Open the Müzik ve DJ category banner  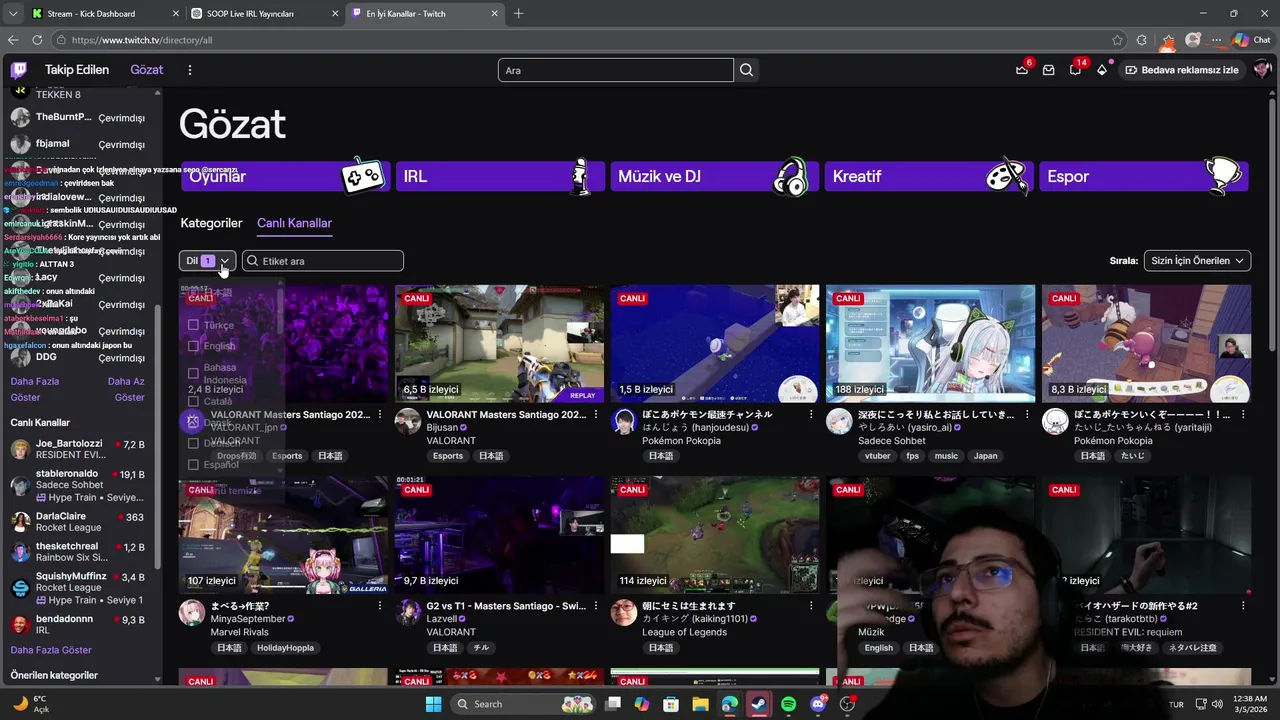(715, 176)
